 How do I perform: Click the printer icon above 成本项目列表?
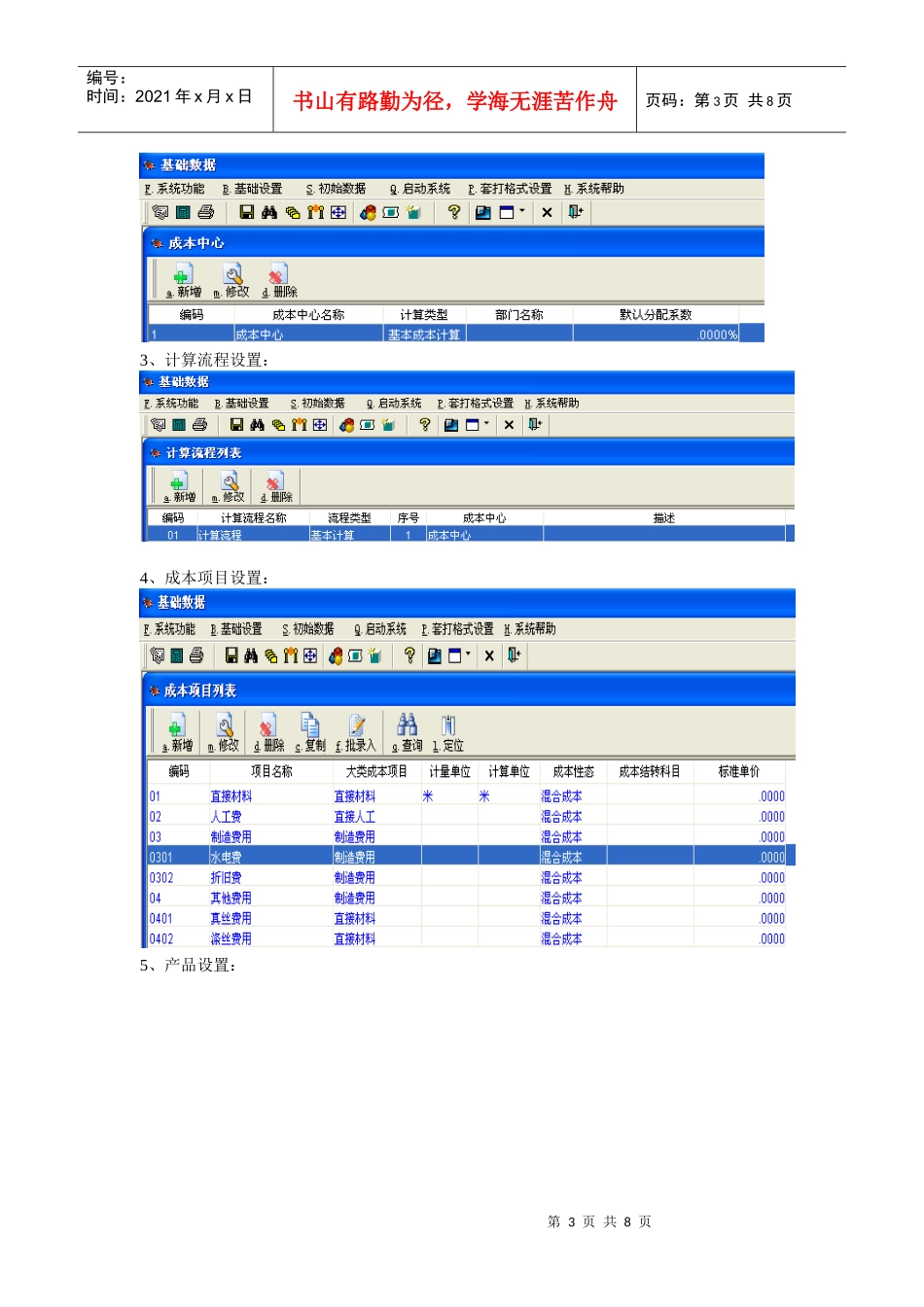tap(196, 656)
